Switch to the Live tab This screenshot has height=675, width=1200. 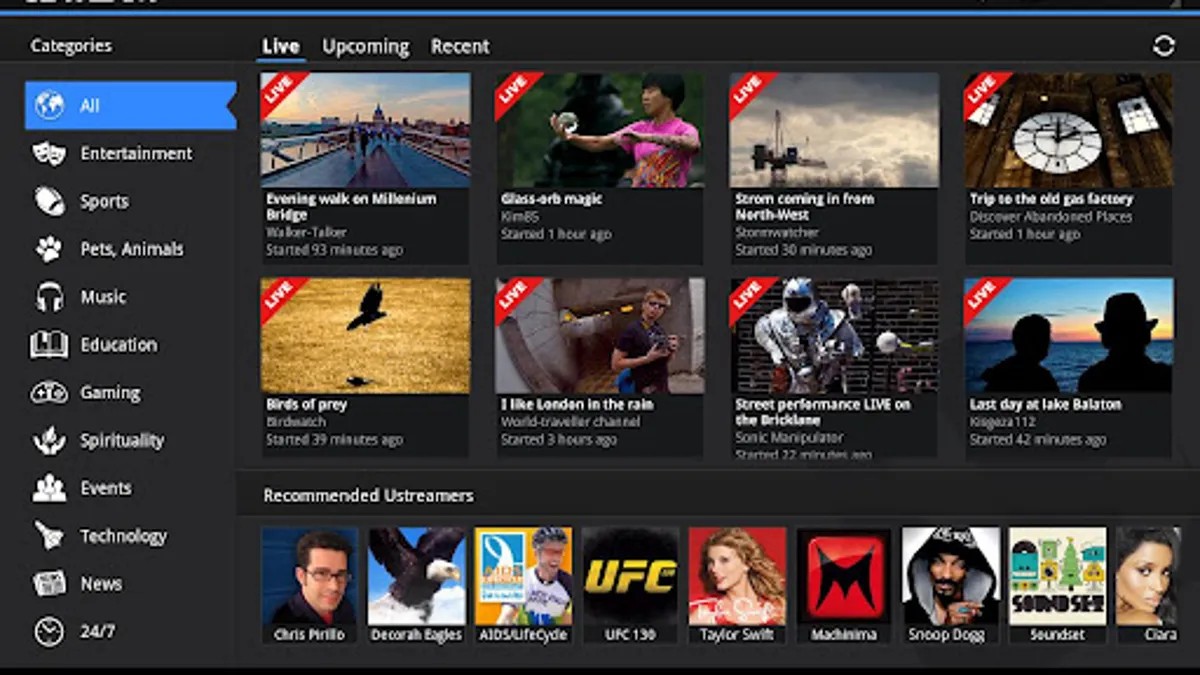click(281, 46)
